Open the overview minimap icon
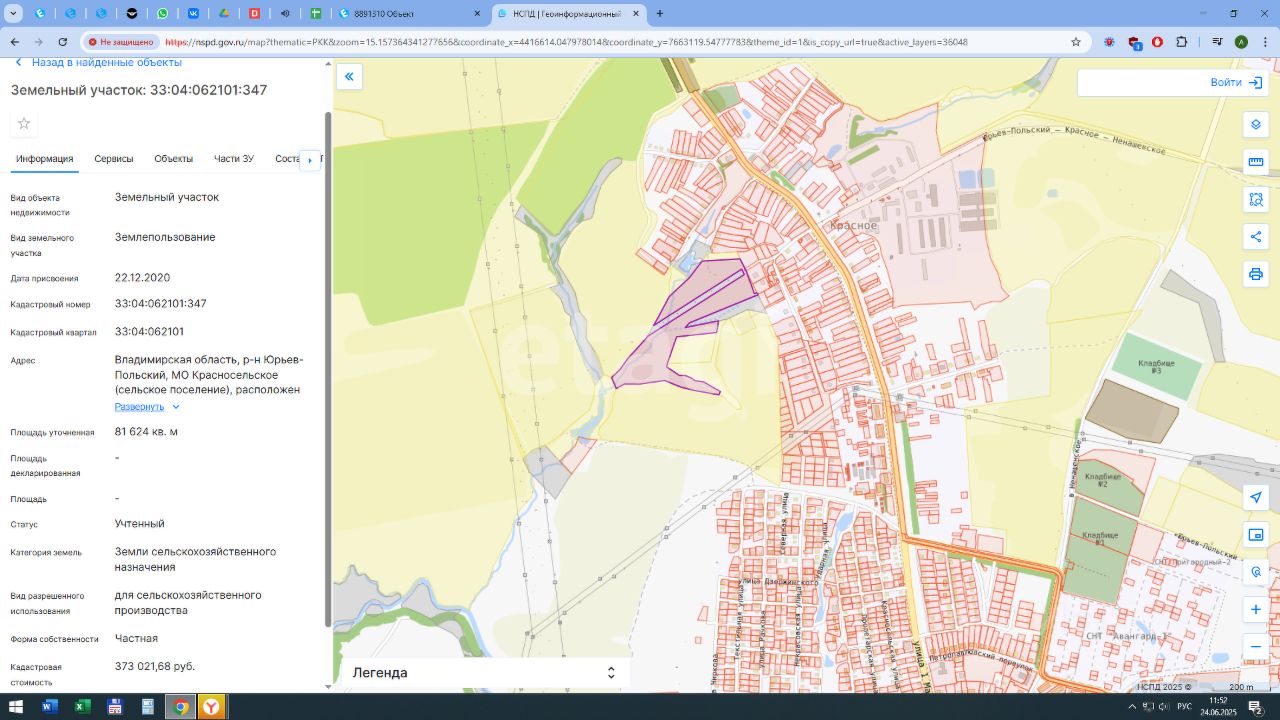Image resolution: width=1280 pixels, height=720 pixels. (x=1256, y=535)
